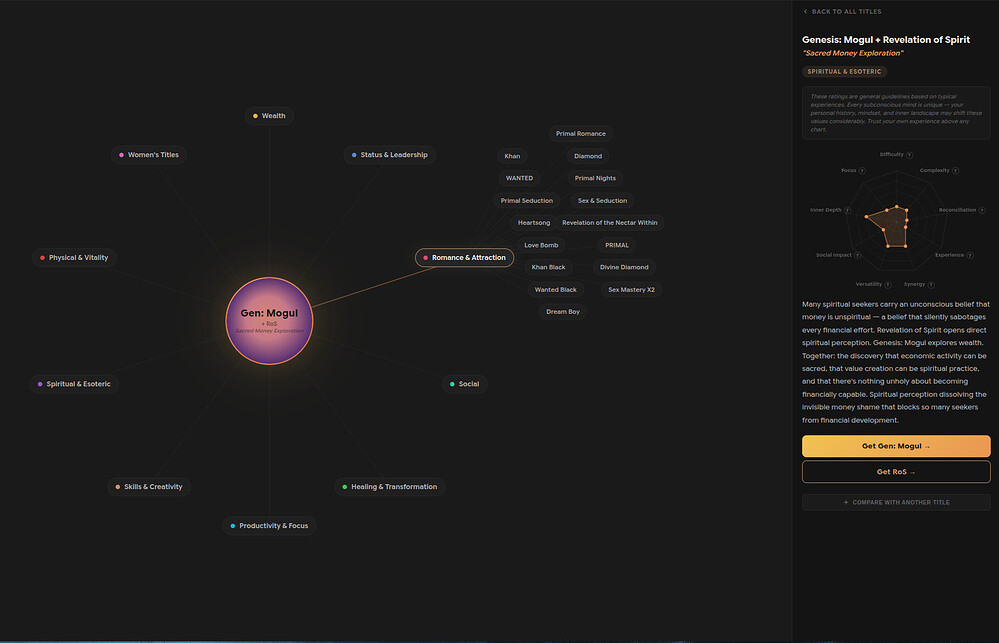Screen dimensions: 999x643
Task: Collapse the Romance & Attraction category node
Action: tap(464, 258)
